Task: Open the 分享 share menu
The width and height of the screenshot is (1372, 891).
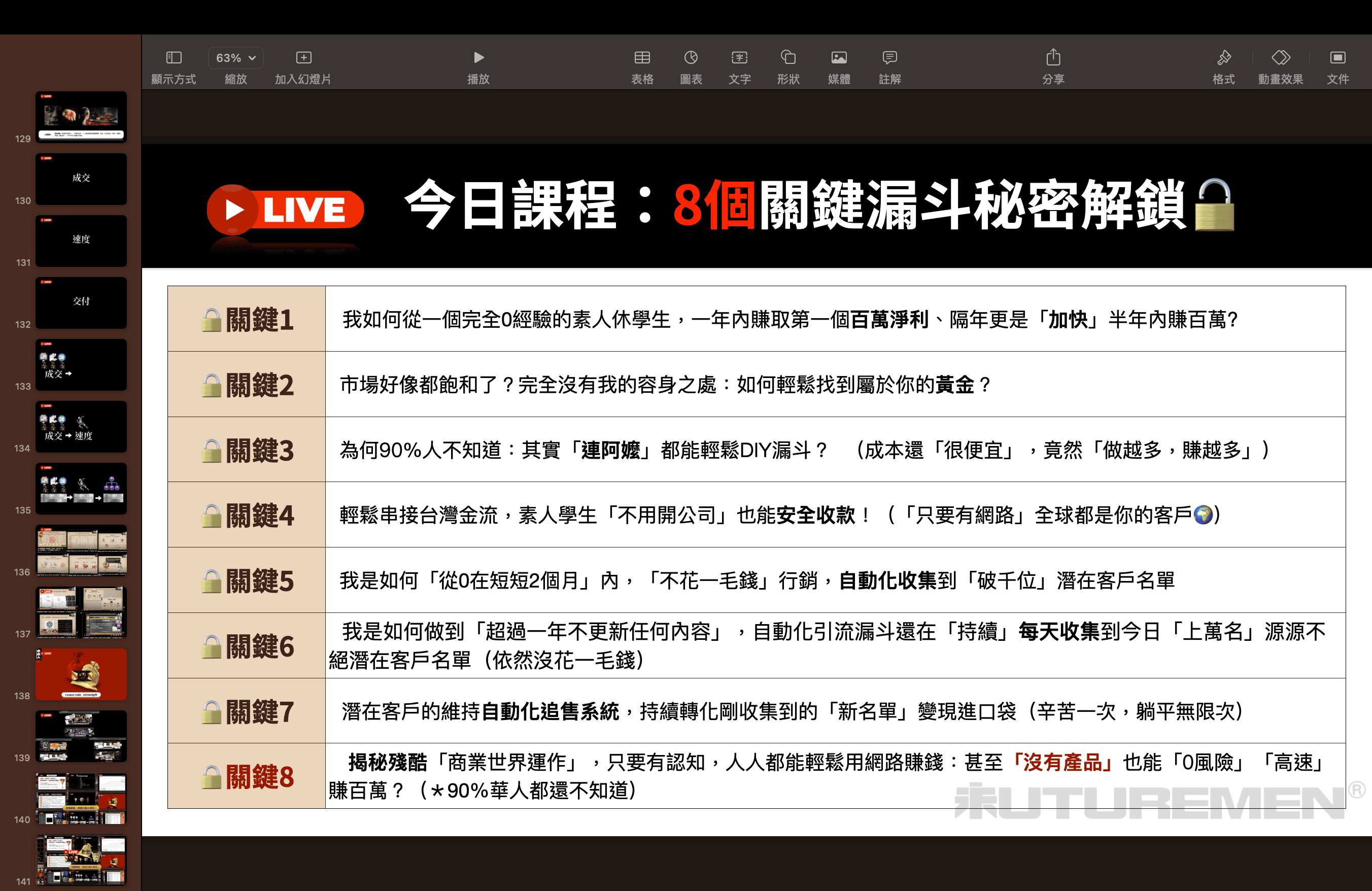Action: pyautogui.click(x=1053, y=58)
